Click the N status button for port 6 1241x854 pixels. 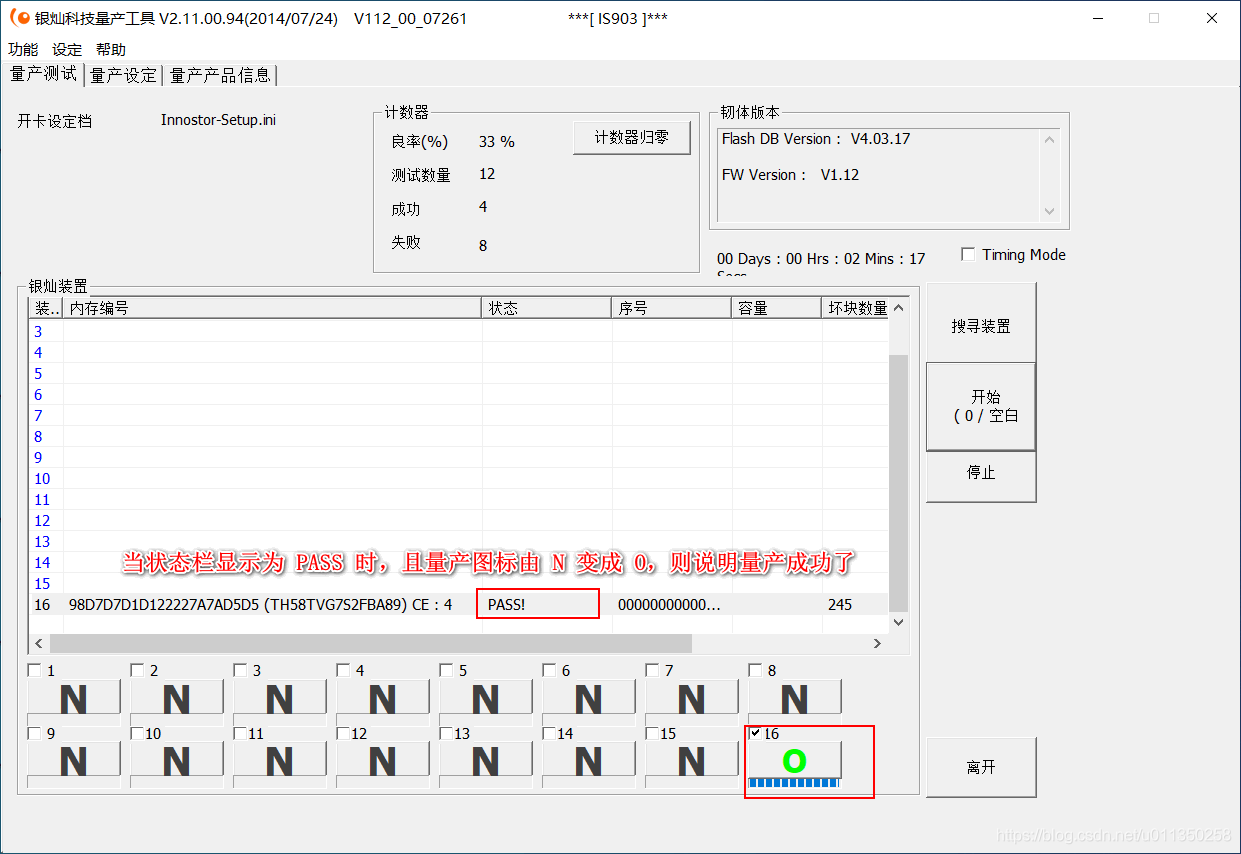click(x=588, y=698)
